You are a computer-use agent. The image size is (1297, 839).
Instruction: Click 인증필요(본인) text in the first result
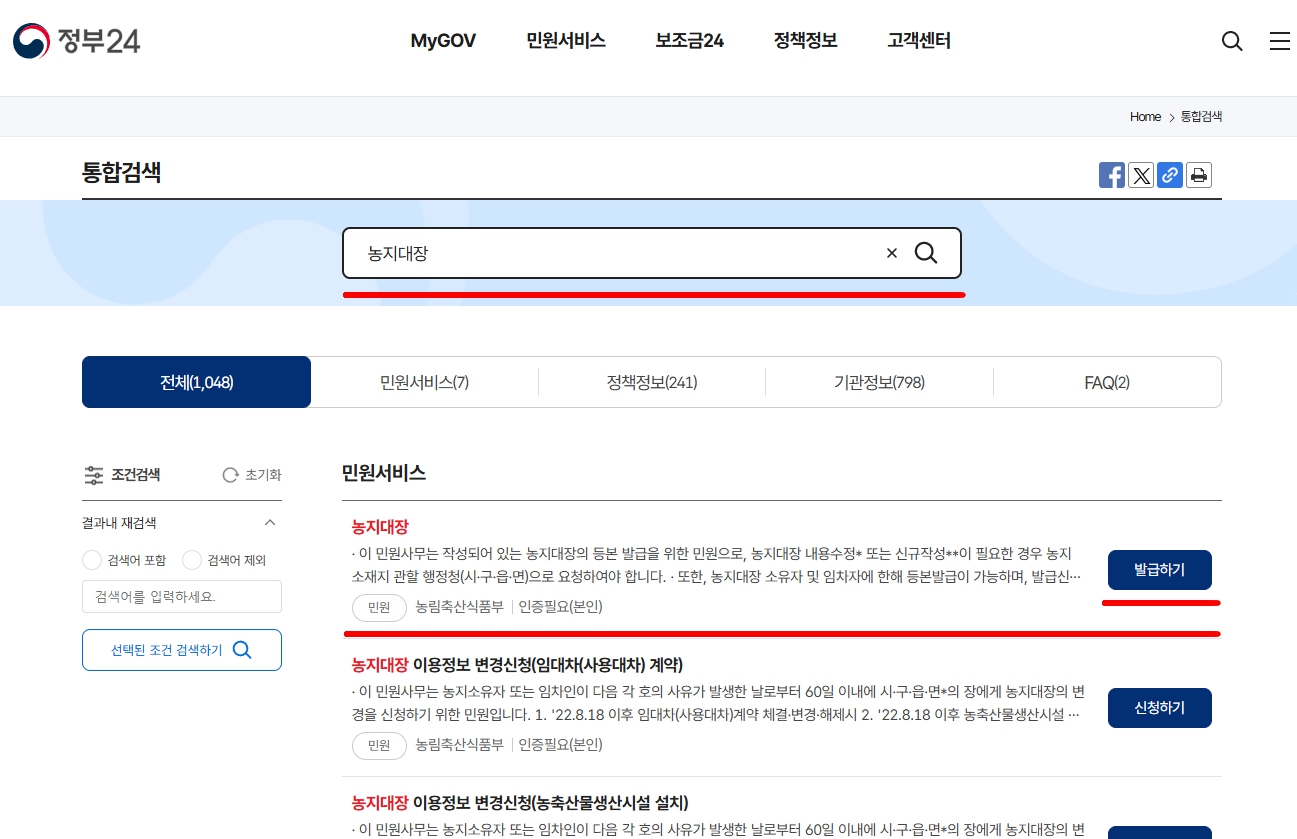(560, 607)
